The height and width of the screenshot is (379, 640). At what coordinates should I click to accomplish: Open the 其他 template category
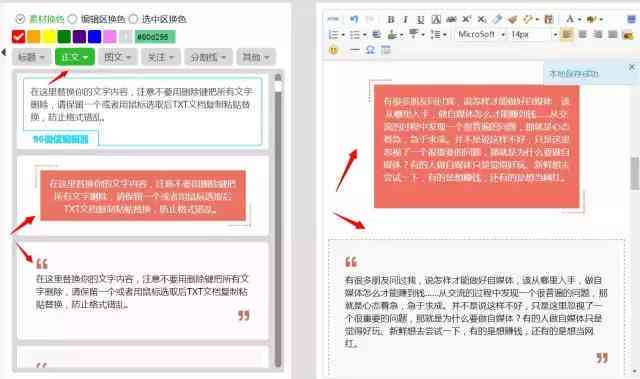(256, 57)
